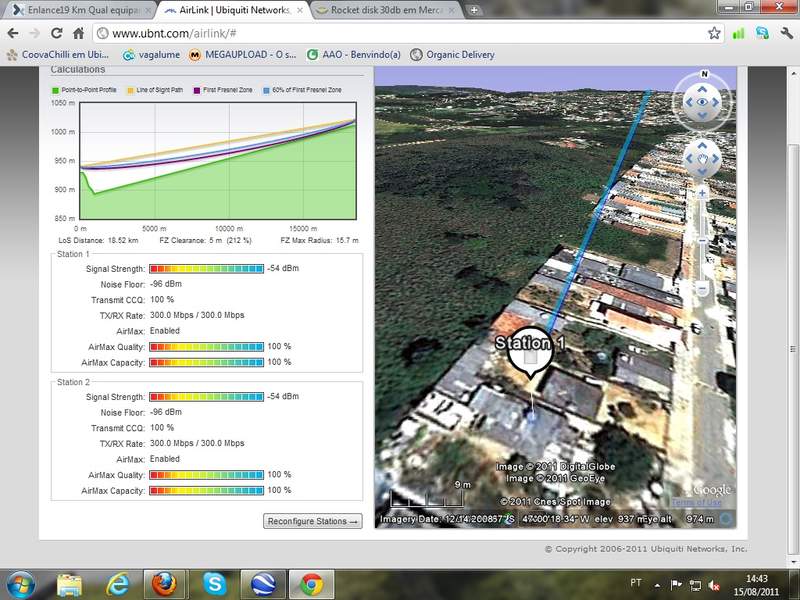Close the Rocket disk 30db tab
Viewport: 800px width, 600px height.
click(452, 10)
